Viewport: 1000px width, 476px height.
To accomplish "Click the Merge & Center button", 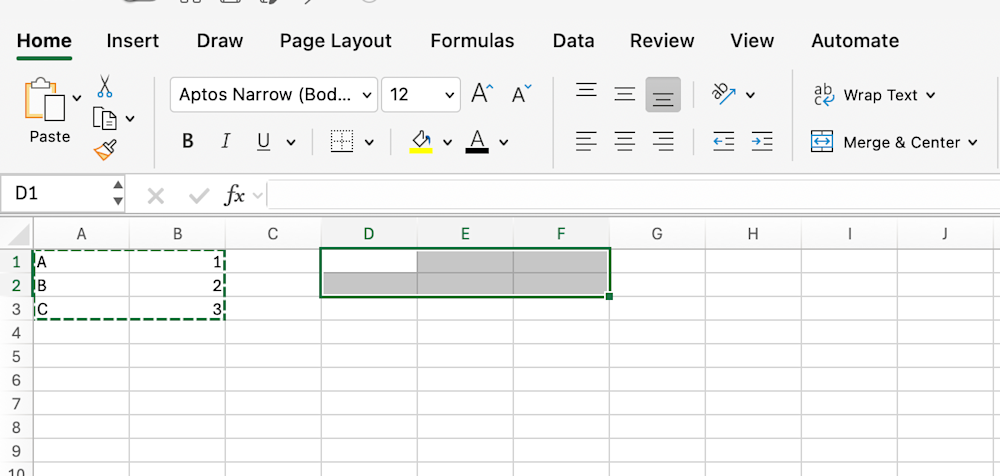I will (885, 142).
